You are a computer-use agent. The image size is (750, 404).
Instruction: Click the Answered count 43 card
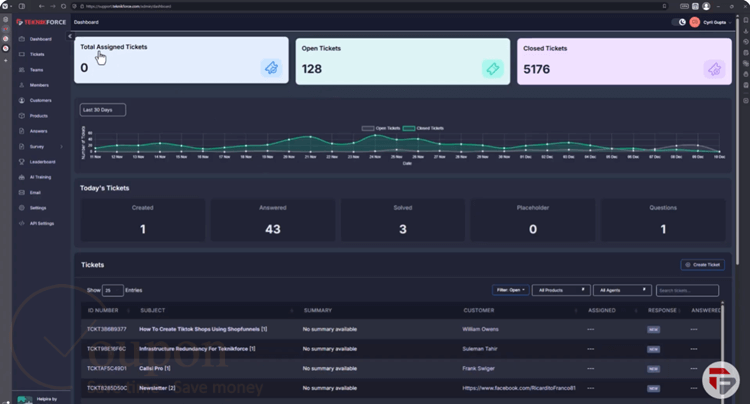click(x=273, y=220)
